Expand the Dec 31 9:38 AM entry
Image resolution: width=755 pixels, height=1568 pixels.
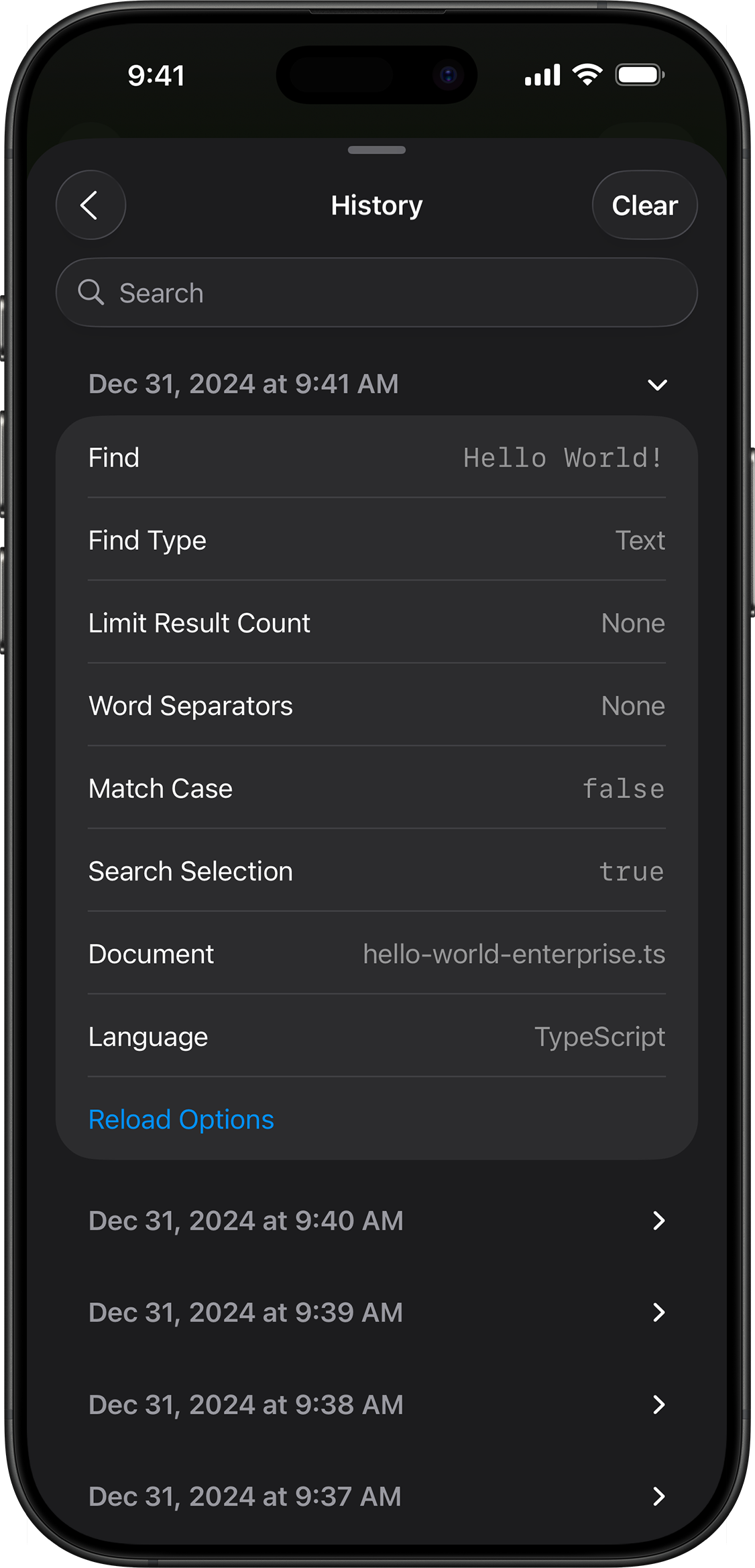[x=376, y=1404]
